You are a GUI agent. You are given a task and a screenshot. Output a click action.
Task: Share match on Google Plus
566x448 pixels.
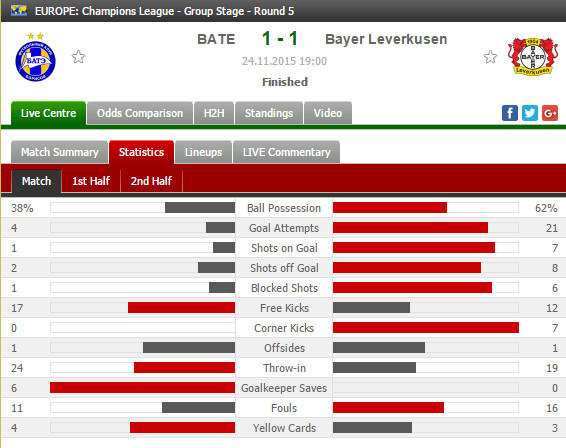coord(550,113)
